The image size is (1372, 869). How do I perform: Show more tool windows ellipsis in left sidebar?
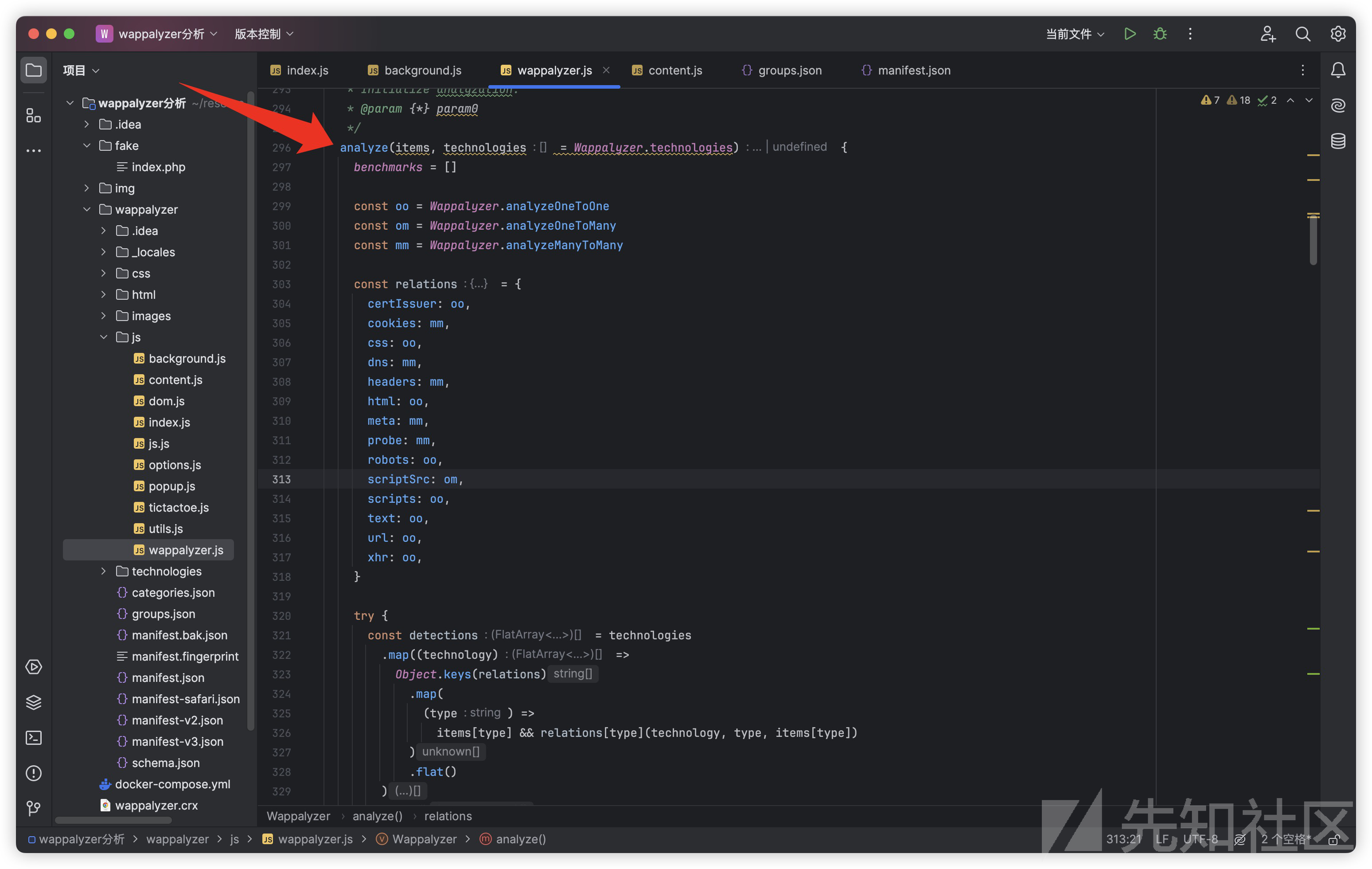34,151
